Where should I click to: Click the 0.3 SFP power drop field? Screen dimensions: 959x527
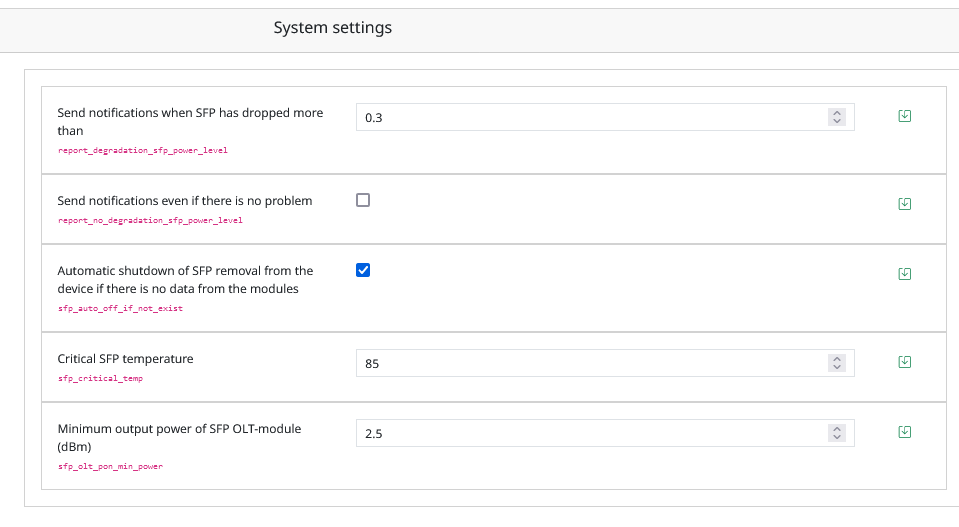[x=605, y=117]
